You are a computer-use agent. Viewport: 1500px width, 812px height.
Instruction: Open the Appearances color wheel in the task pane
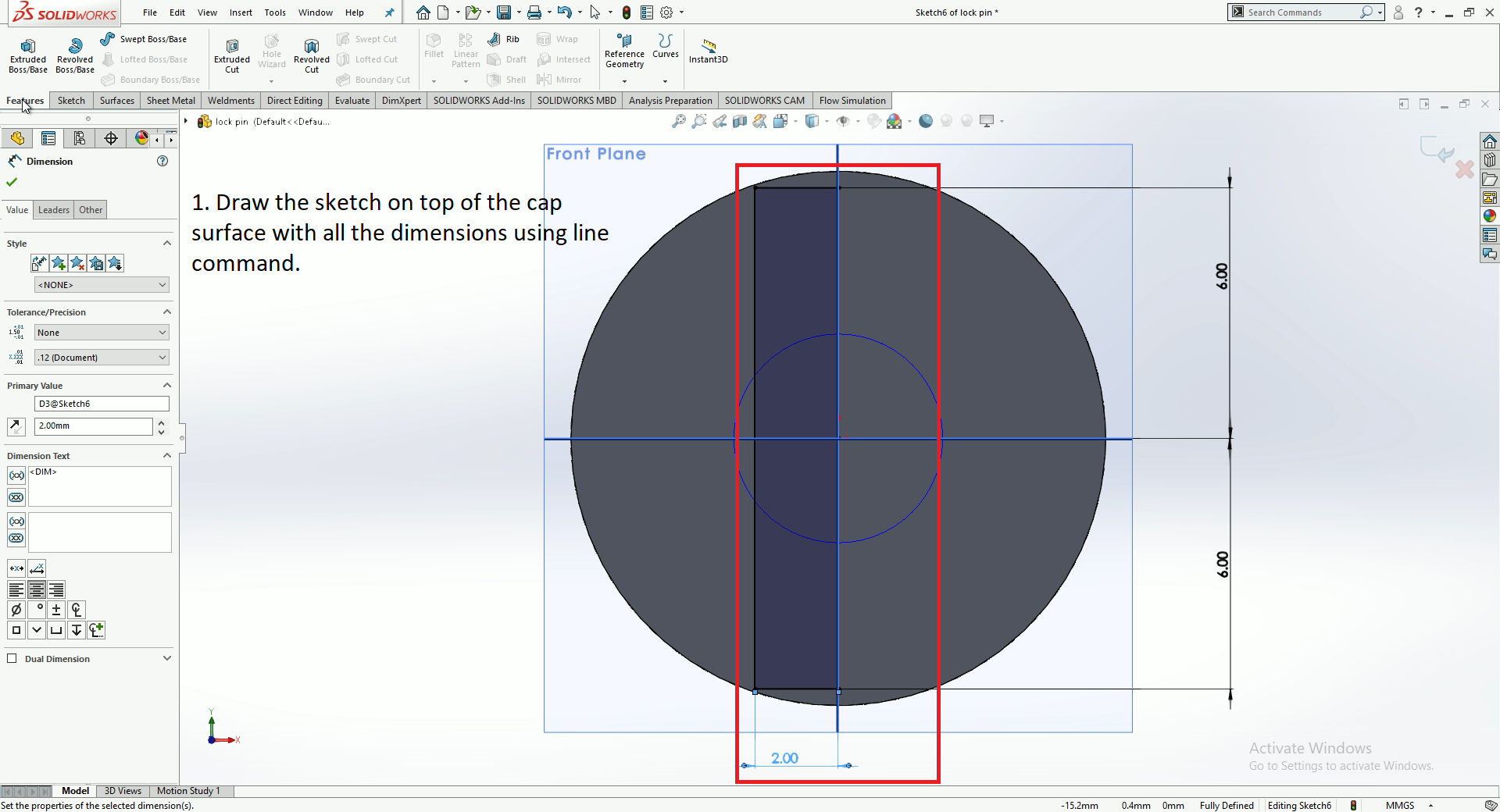tap(1490, 216)
